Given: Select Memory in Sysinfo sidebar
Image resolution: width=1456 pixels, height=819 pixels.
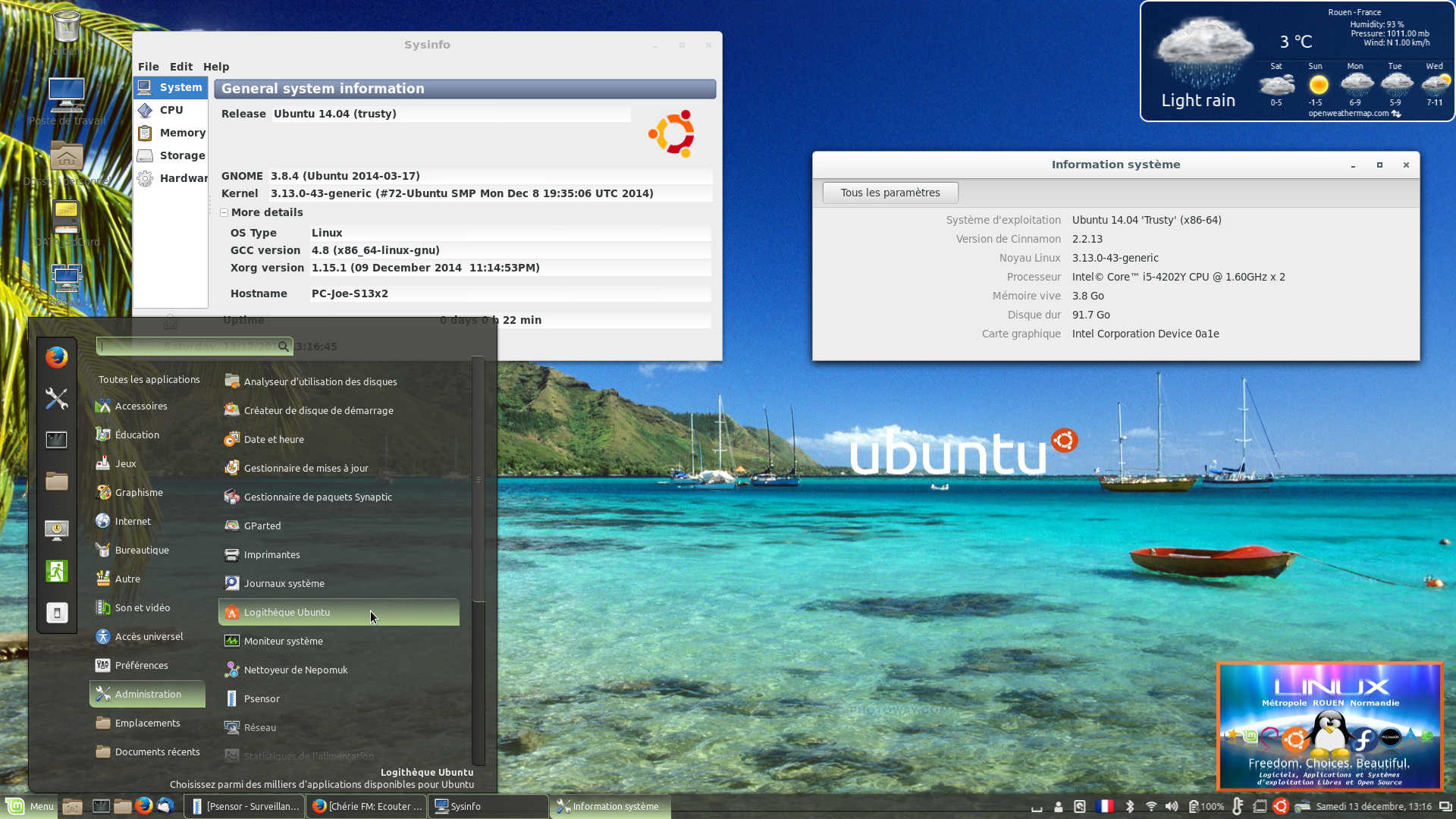Looking at the screenshot, I should click(x=171, y=133).
